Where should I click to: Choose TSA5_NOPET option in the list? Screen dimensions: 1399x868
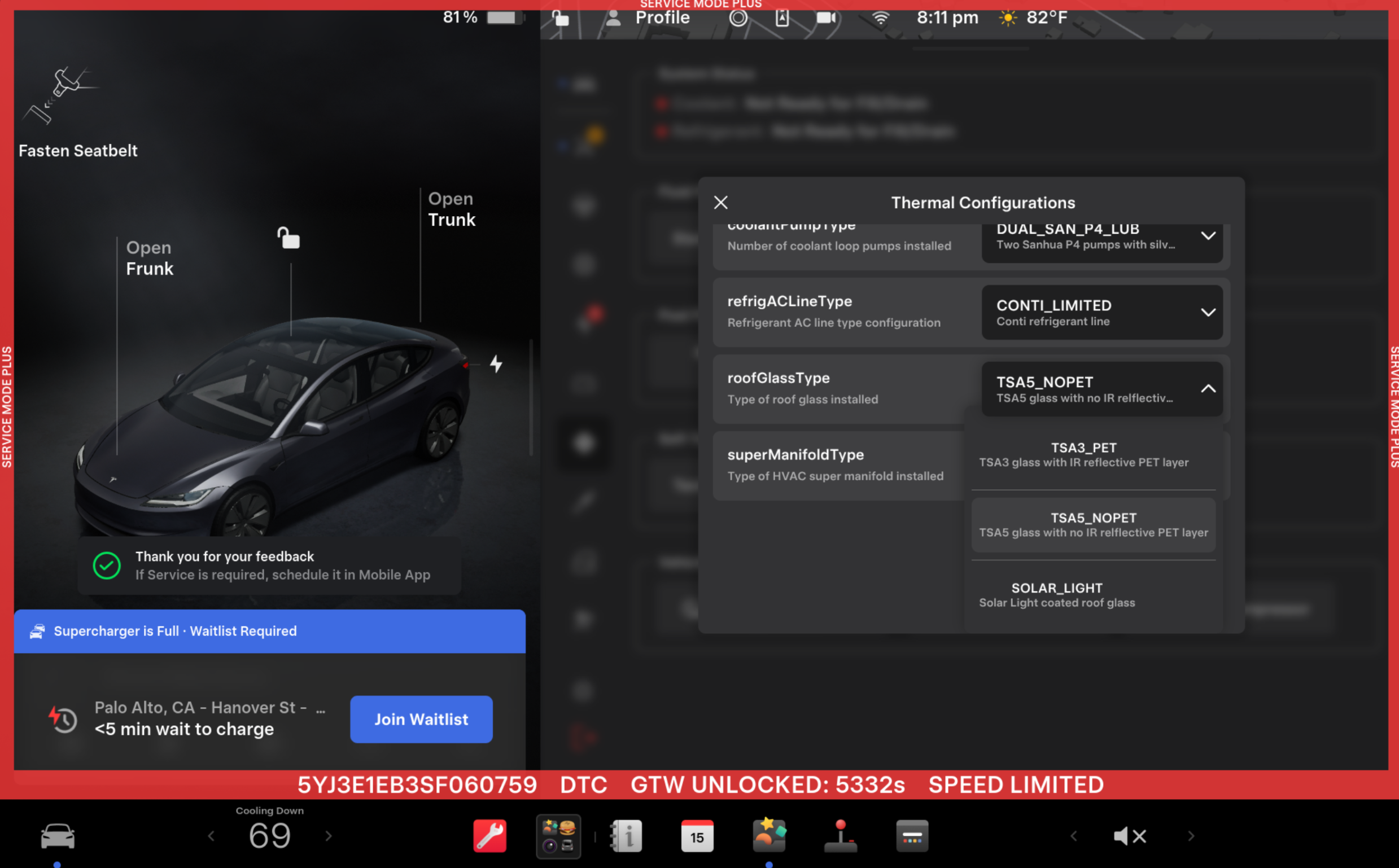click(x=1094, y=525)
